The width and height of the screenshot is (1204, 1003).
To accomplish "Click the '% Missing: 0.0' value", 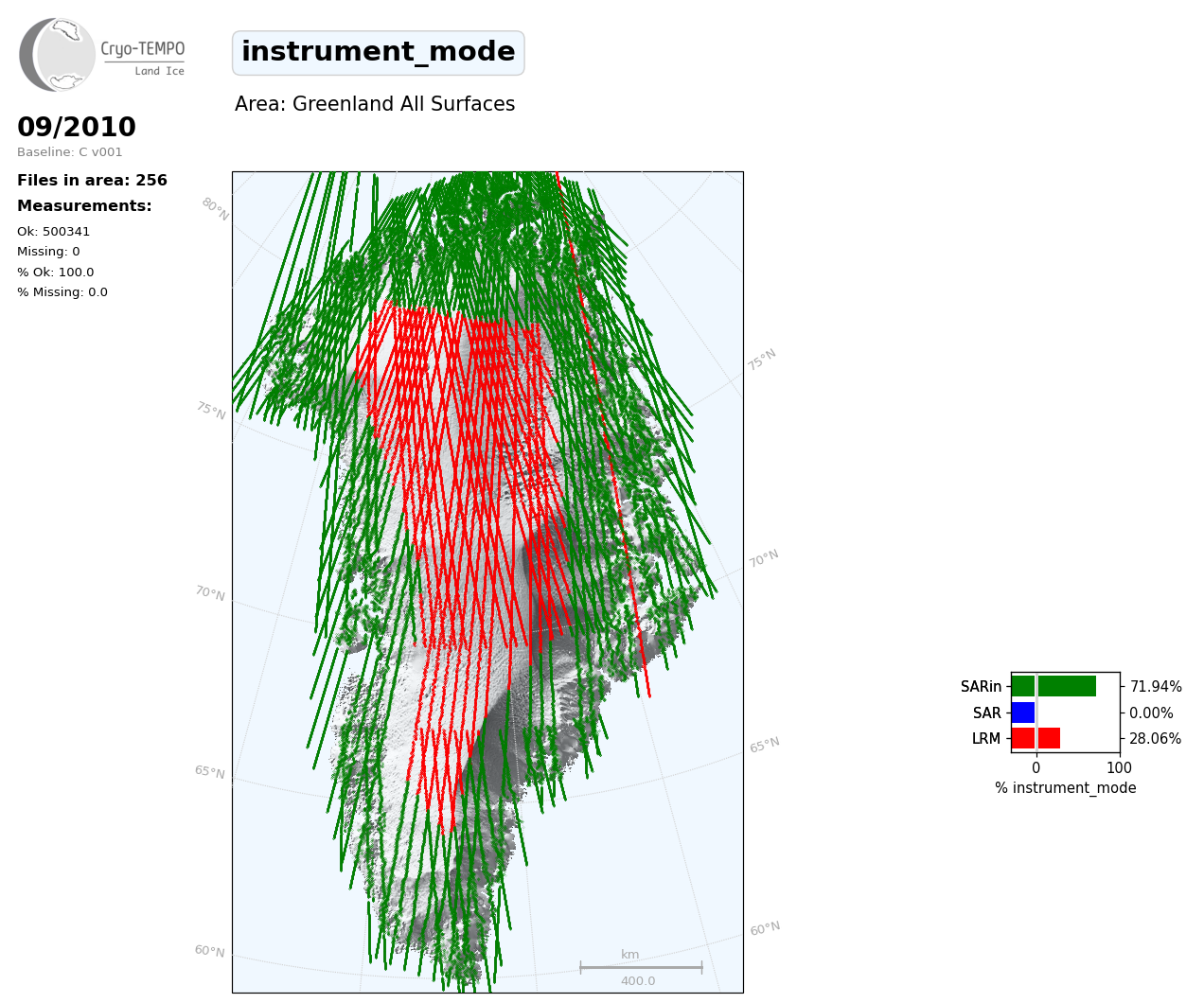I will click(62, 292).
